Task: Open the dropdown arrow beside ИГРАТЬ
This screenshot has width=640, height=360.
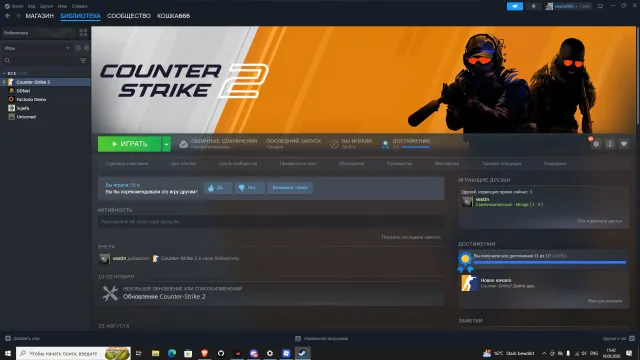Action: 166,144
